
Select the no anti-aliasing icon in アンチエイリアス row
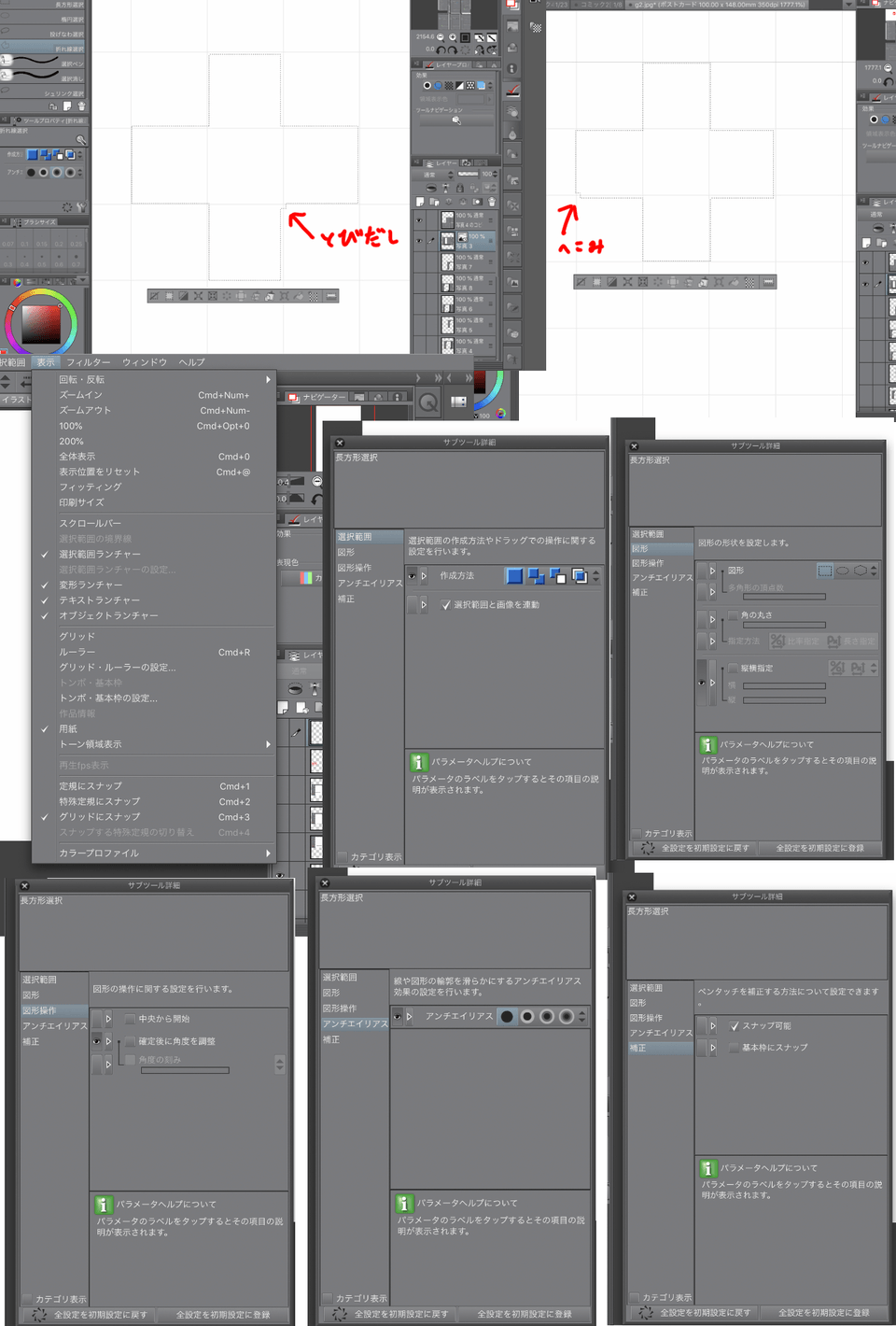tap(507, 1016)
